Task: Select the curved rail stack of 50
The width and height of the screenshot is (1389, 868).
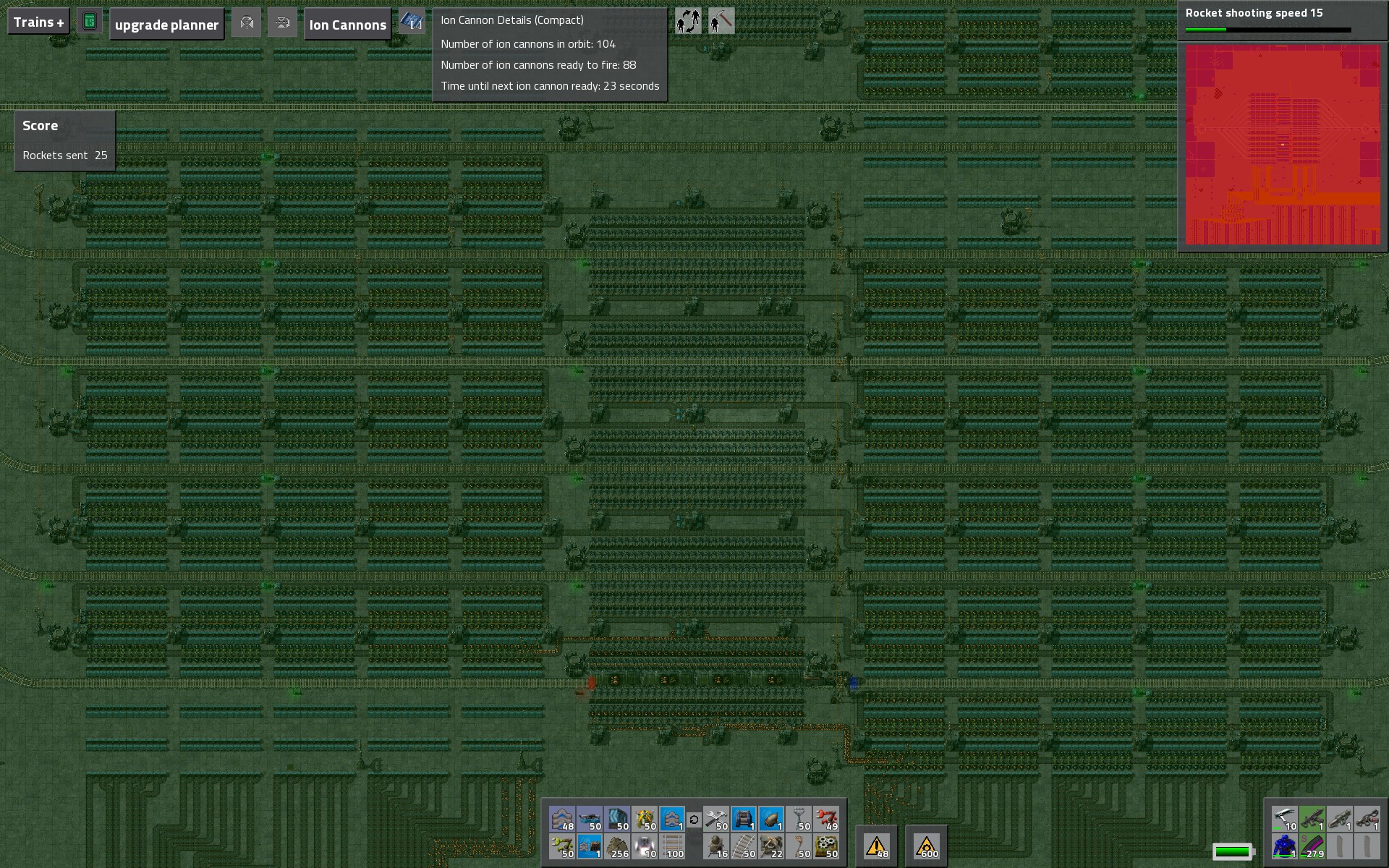Action: pyautogui.click(x=744, y=846)
